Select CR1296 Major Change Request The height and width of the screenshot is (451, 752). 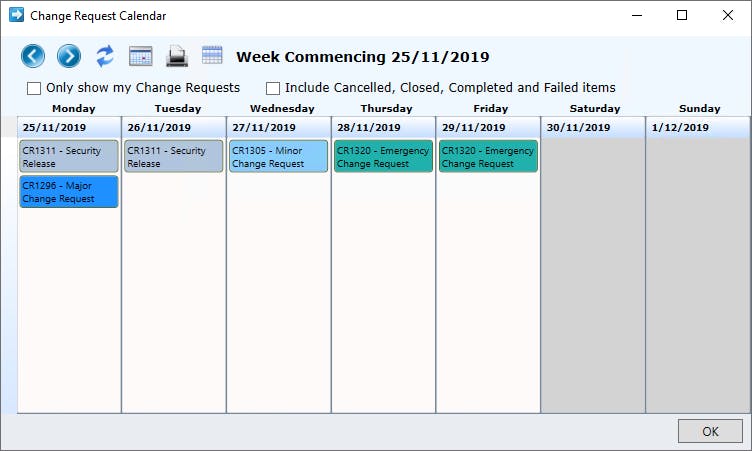tap(69, 191)
